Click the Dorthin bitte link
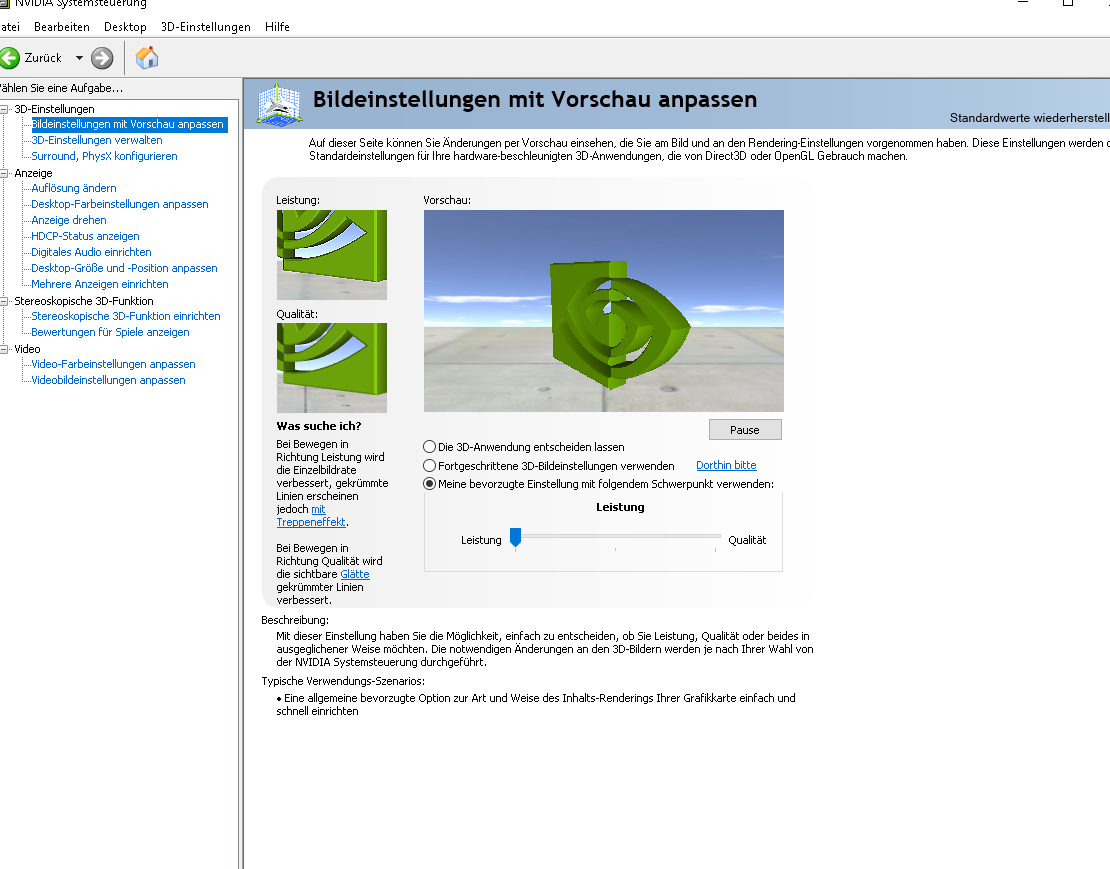Viewport: 1110px width, 869px height. click(x=726, y=466)
